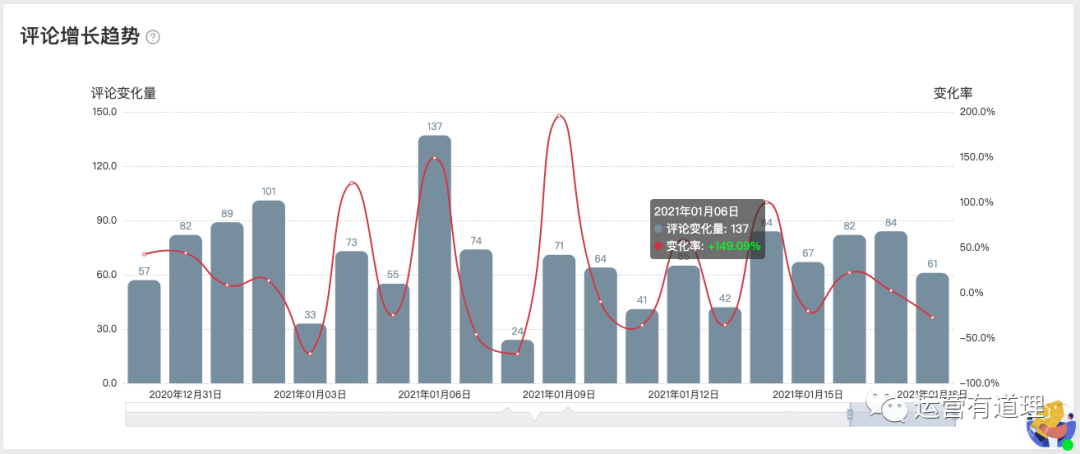Image resolution: width=1080 pixels, height=454 pixels.
Task: Click the help icon beside 评论增长趋势
Action: pyautogui.click(x=153, y=37)
